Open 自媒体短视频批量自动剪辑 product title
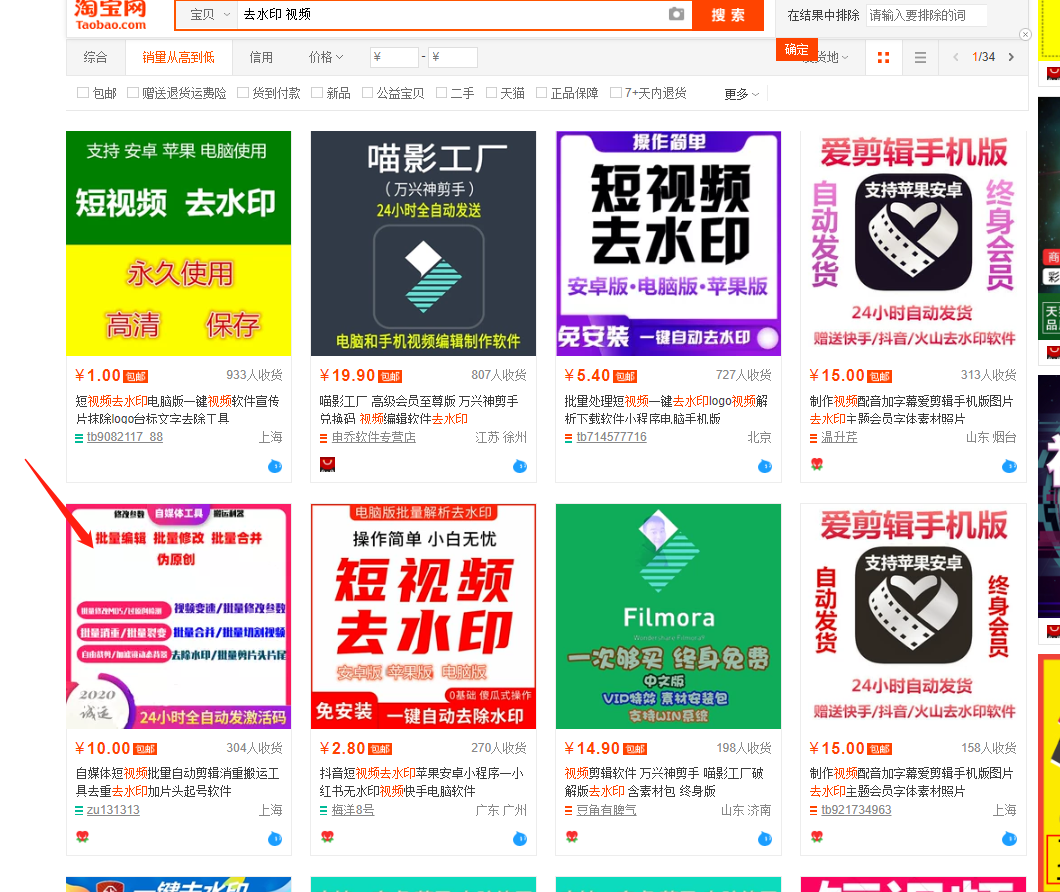Screen dimensions: 1060x892 [x=177, y=782]
